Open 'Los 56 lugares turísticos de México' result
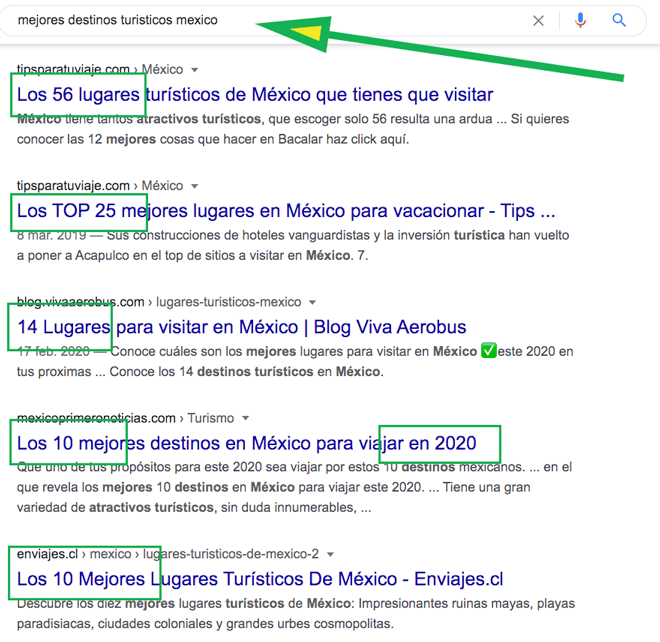This screenshot has height=642, width=660. [x=255, y=95]
